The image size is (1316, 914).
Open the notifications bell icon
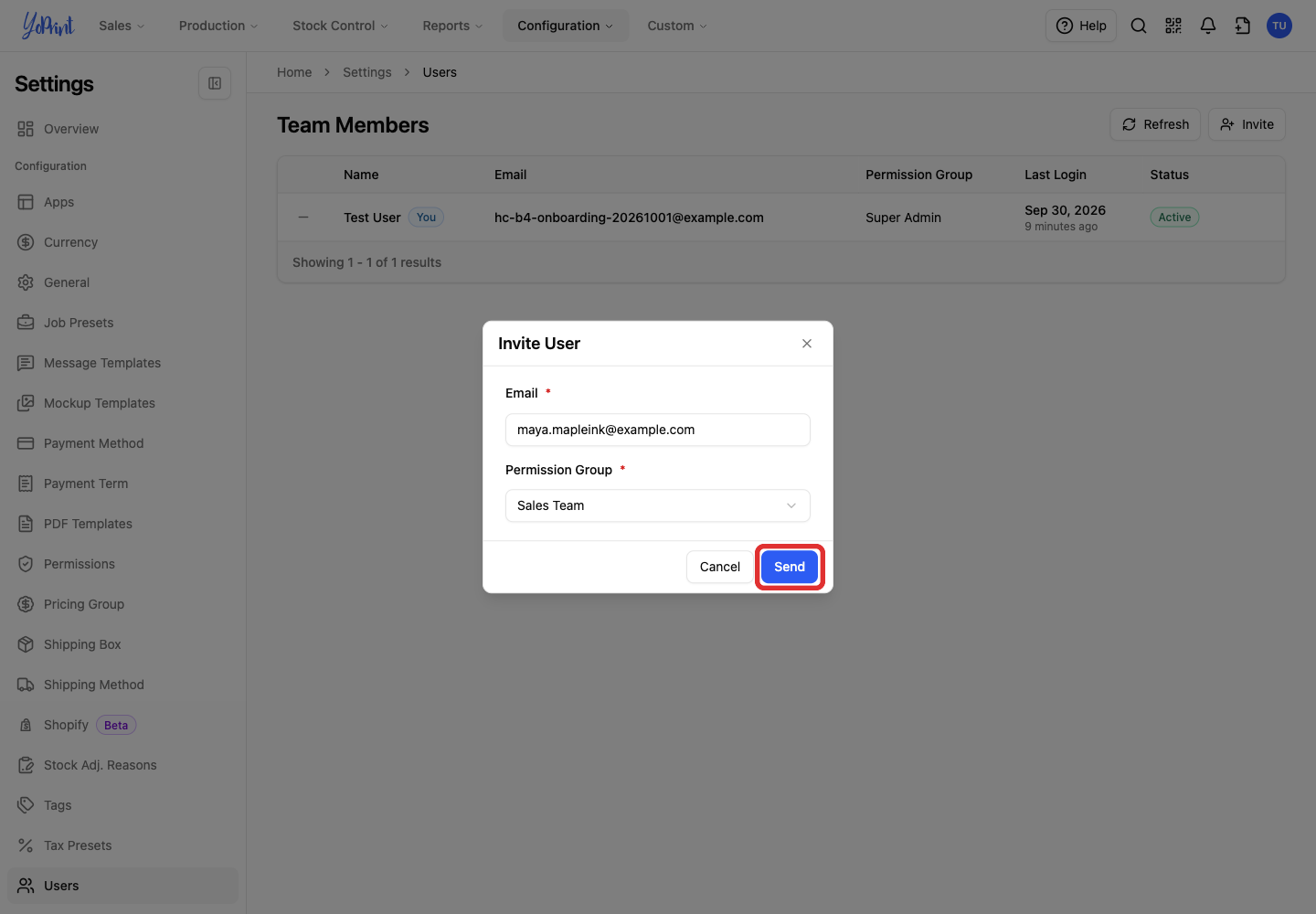coord(1208,26)
